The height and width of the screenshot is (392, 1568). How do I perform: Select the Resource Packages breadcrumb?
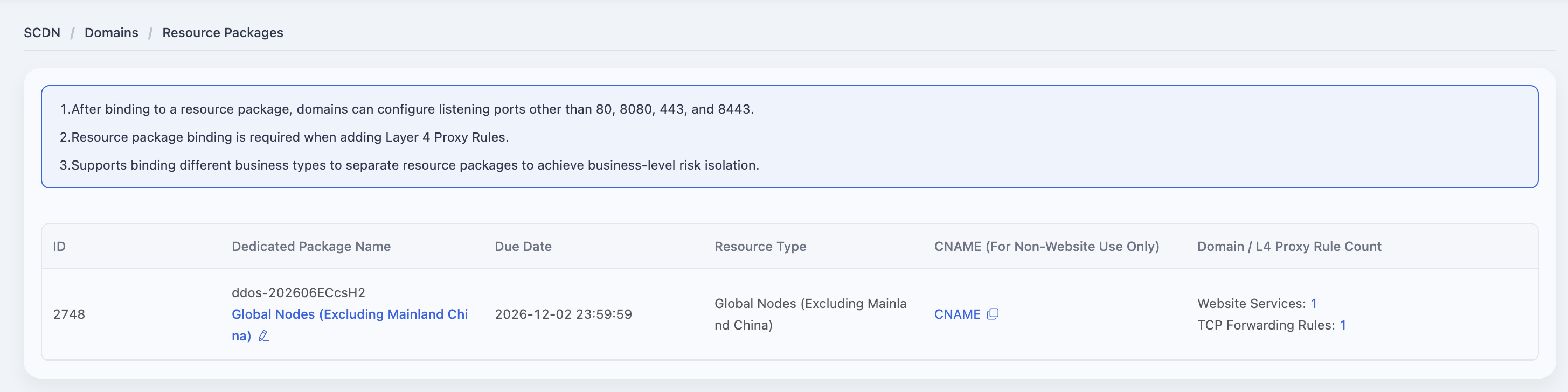pyautogui.click(x=223, y=33)
